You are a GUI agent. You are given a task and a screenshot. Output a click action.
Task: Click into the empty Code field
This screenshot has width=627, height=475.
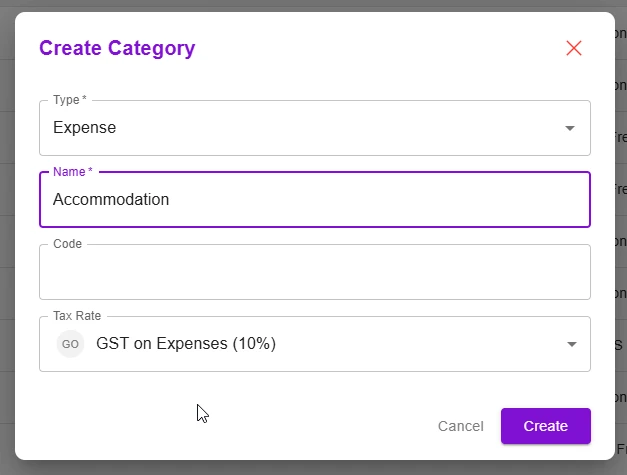314,272
